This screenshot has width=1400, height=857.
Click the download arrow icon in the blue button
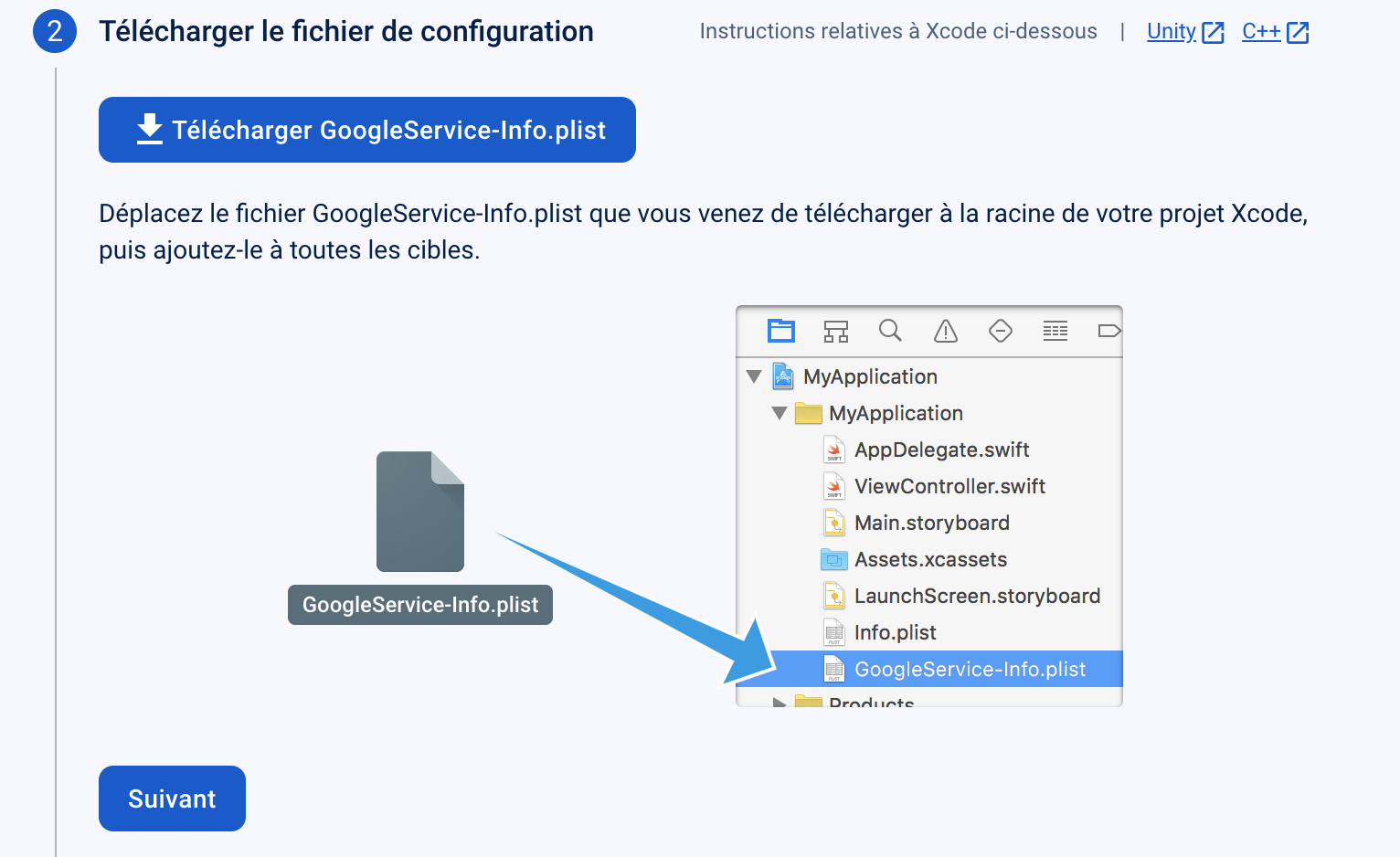(x=150, y=130)
